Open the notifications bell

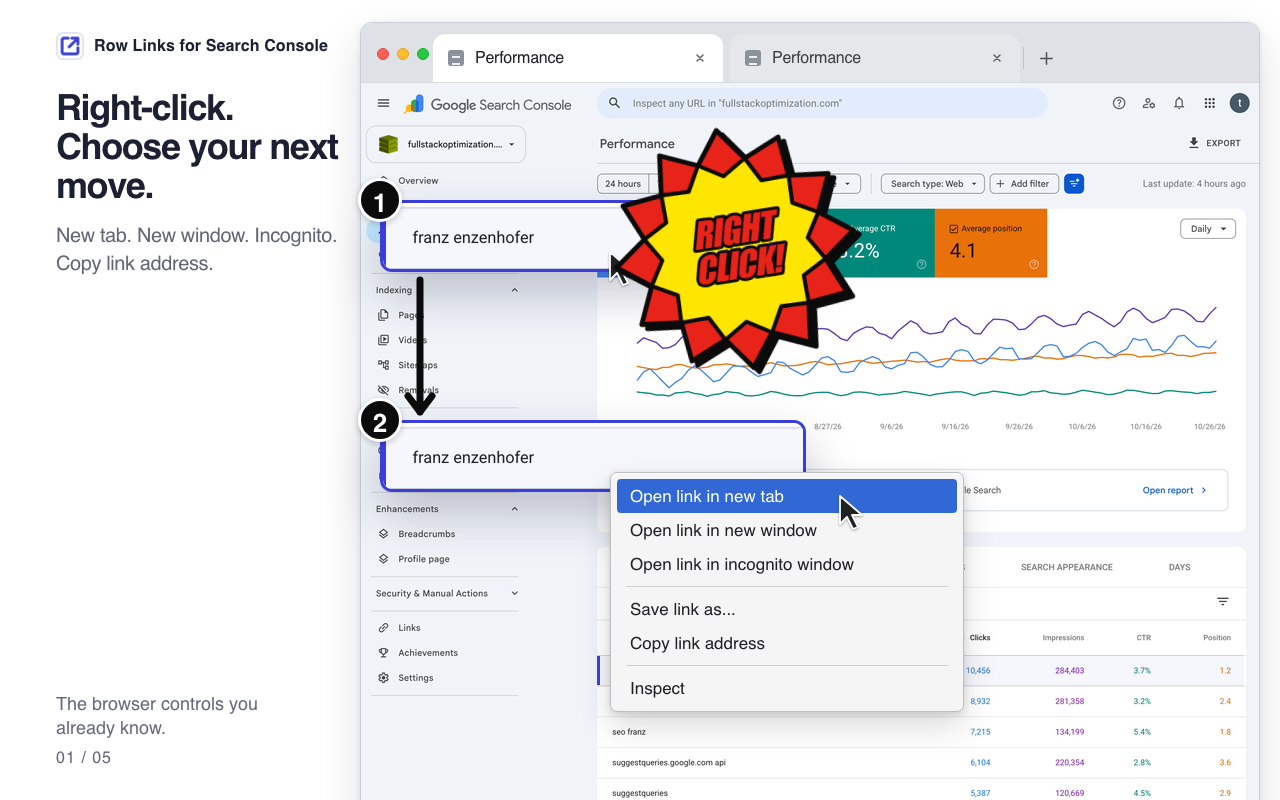click(x=1179, y=103)
